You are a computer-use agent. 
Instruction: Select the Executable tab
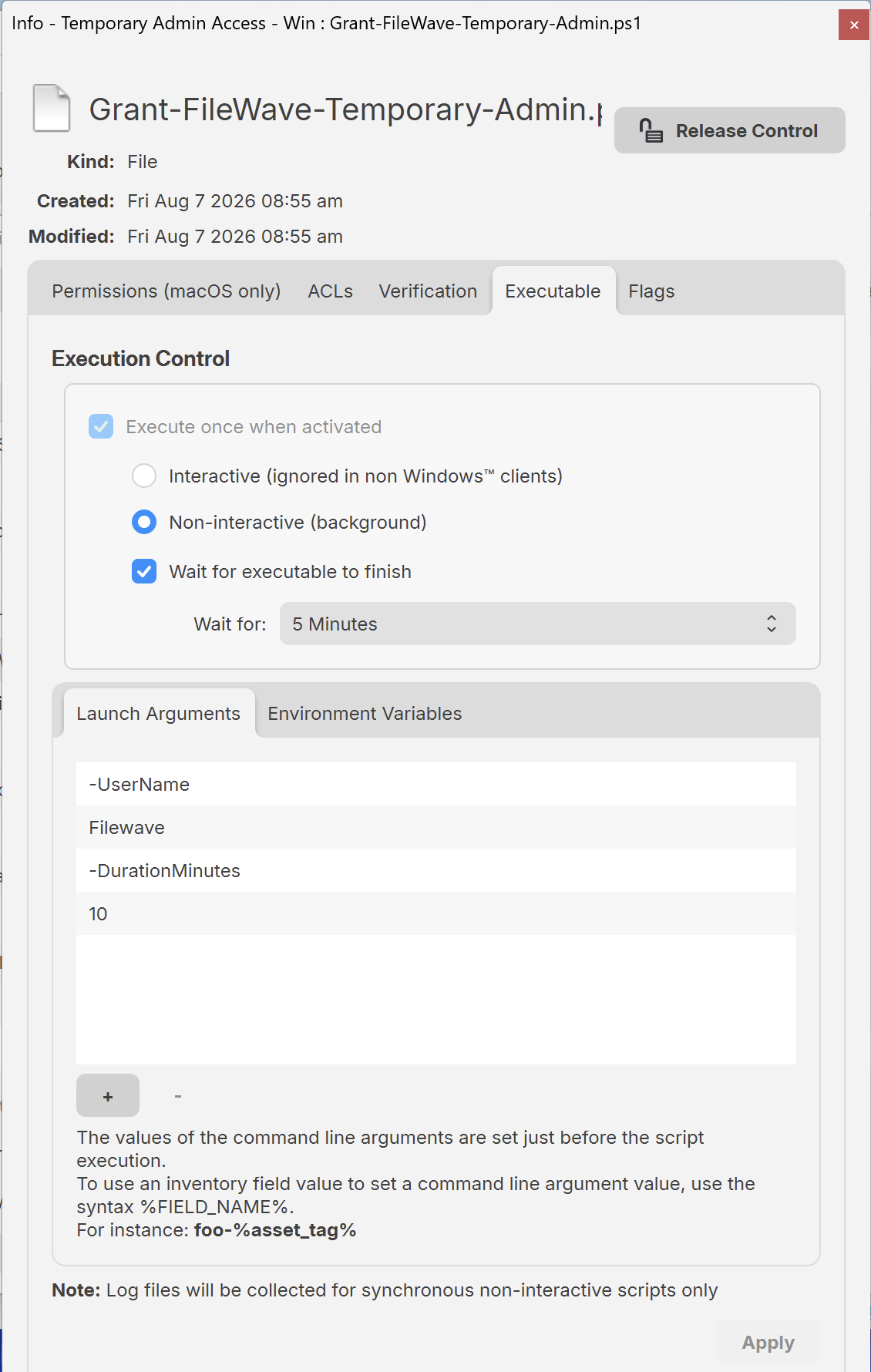pos(553,291)
